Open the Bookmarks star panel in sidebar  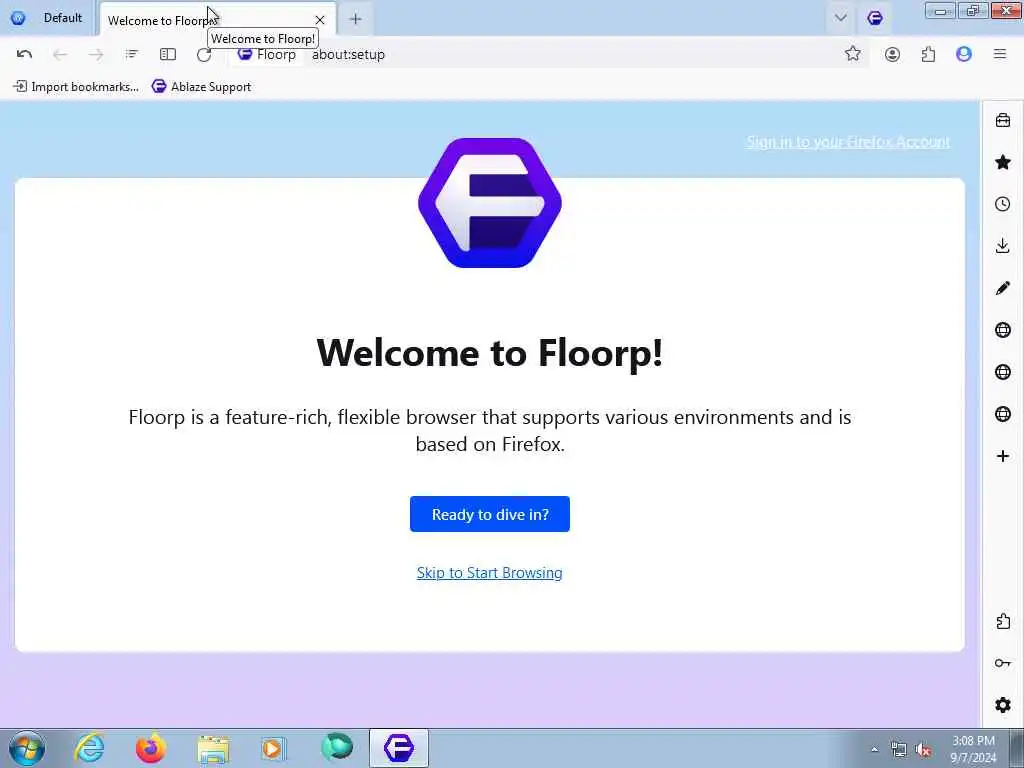click(x=1003, y=162)
